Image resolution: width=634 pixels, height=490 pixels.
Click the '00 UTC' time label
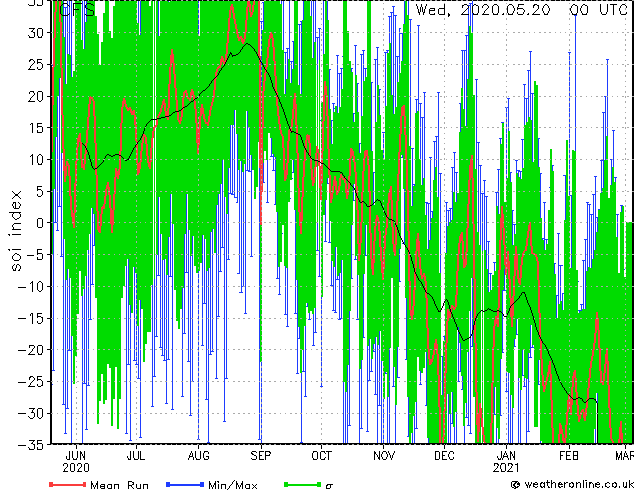598,10
